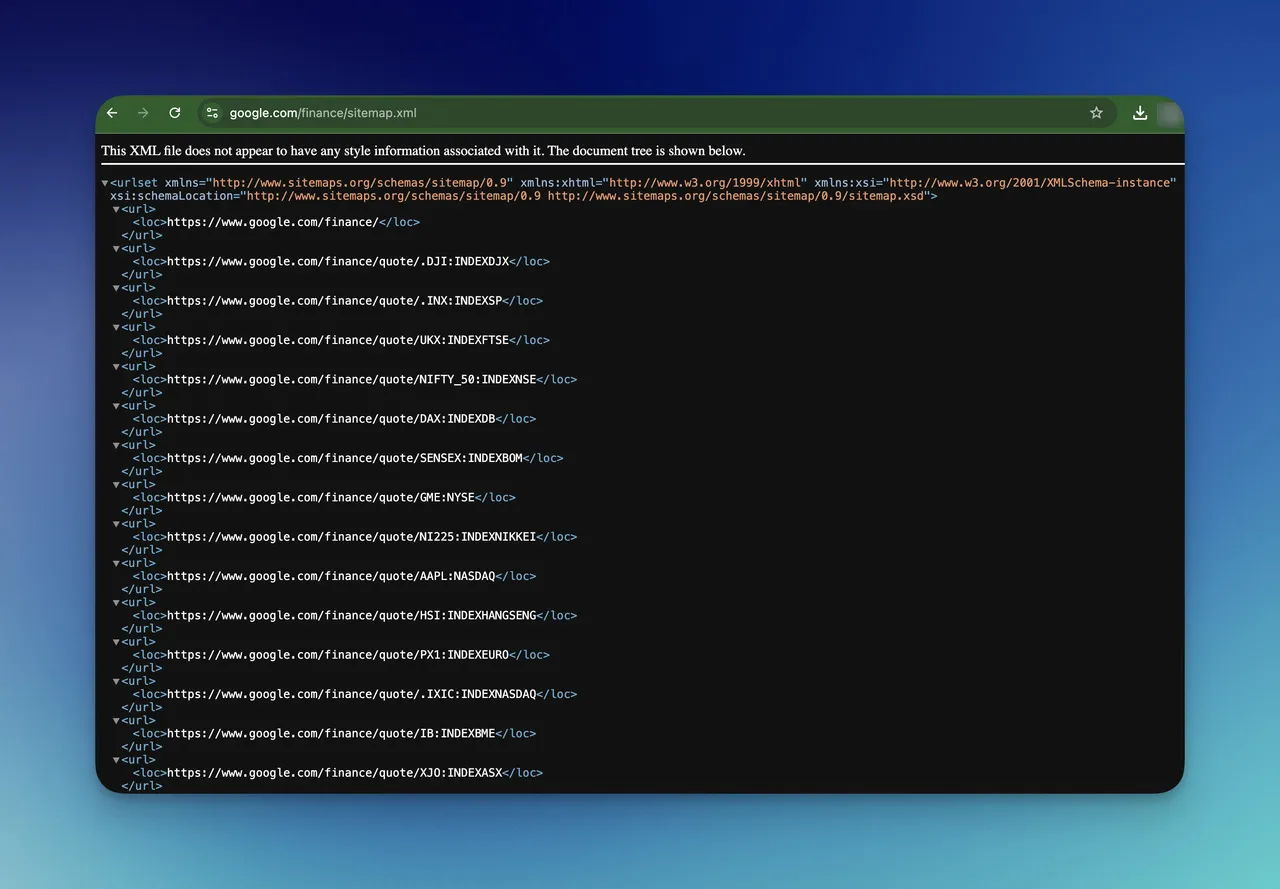Click the .IXIC:INDEXNASDAQ quote URL text
Viewport: 1280px width, 889px height.
(351, 694)
